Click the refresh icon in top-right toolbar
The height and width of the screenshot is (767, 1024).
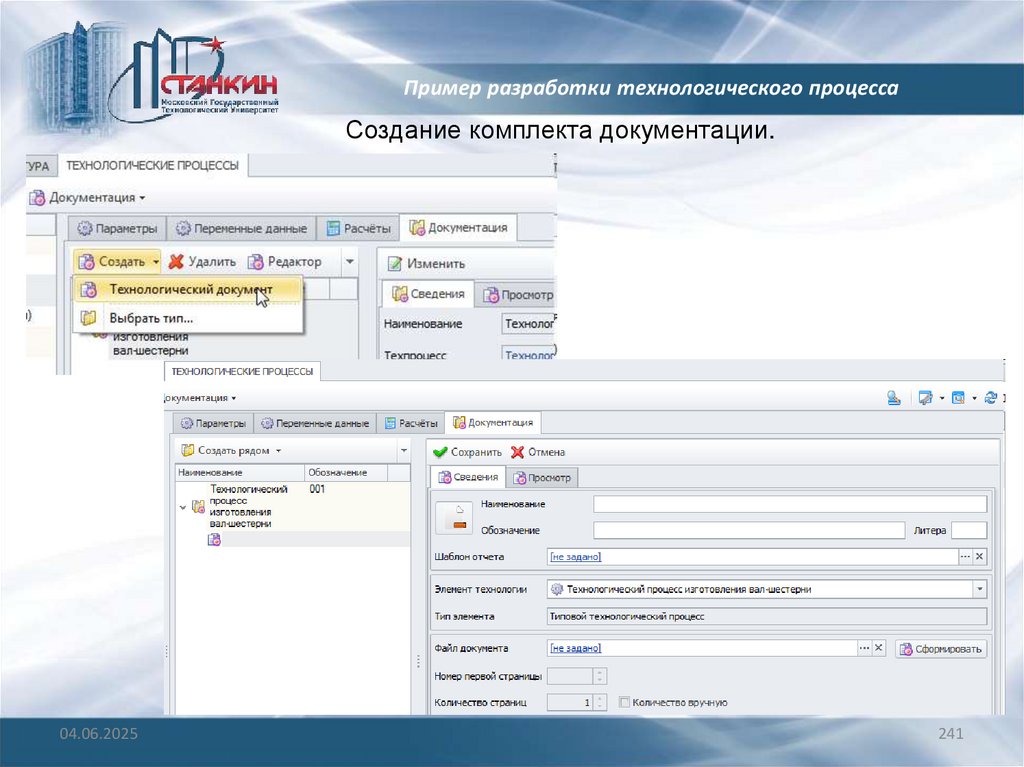coord(991,397)
